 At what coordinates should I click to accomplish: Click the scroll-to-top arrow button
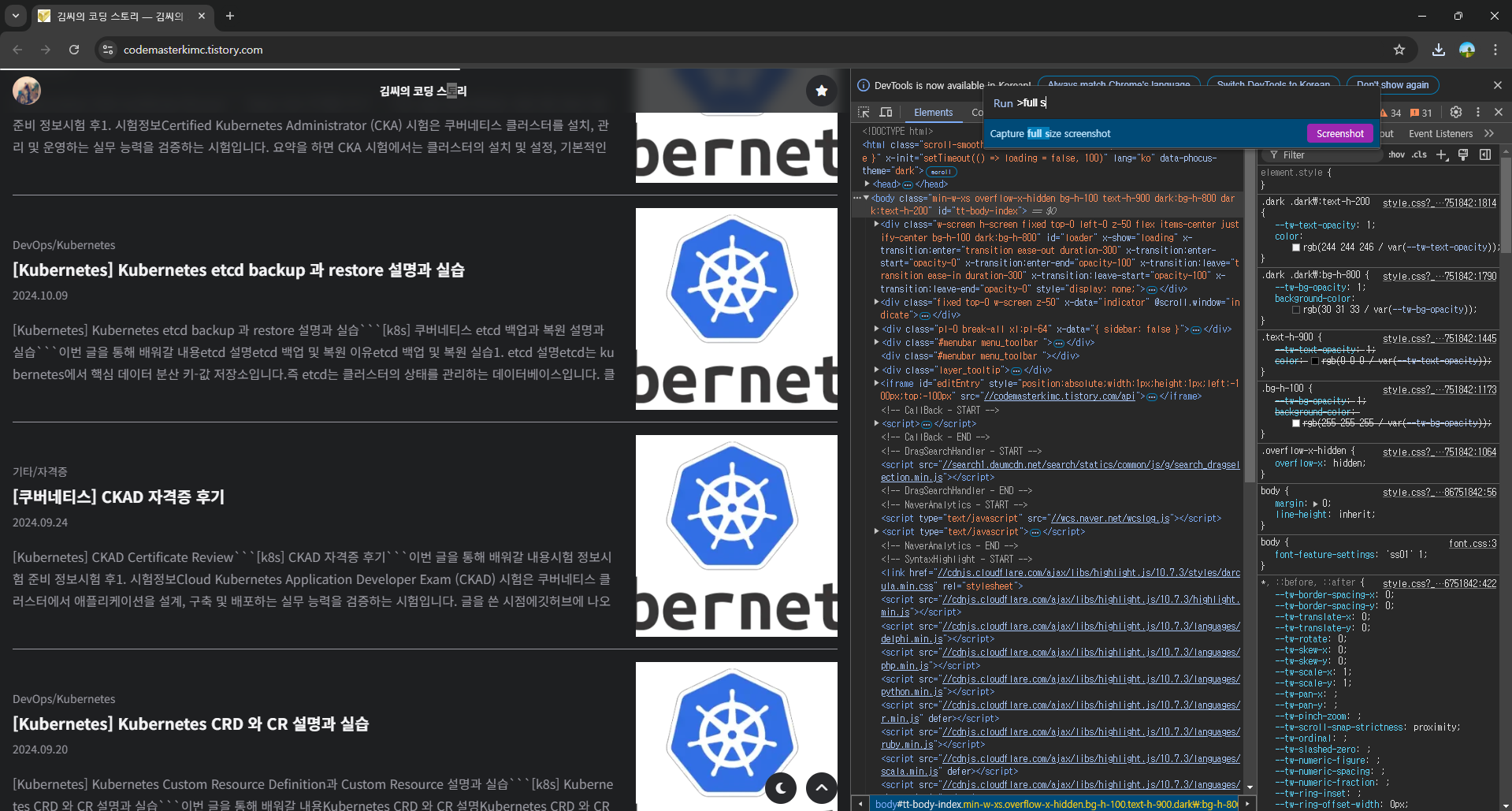(821, 787)
